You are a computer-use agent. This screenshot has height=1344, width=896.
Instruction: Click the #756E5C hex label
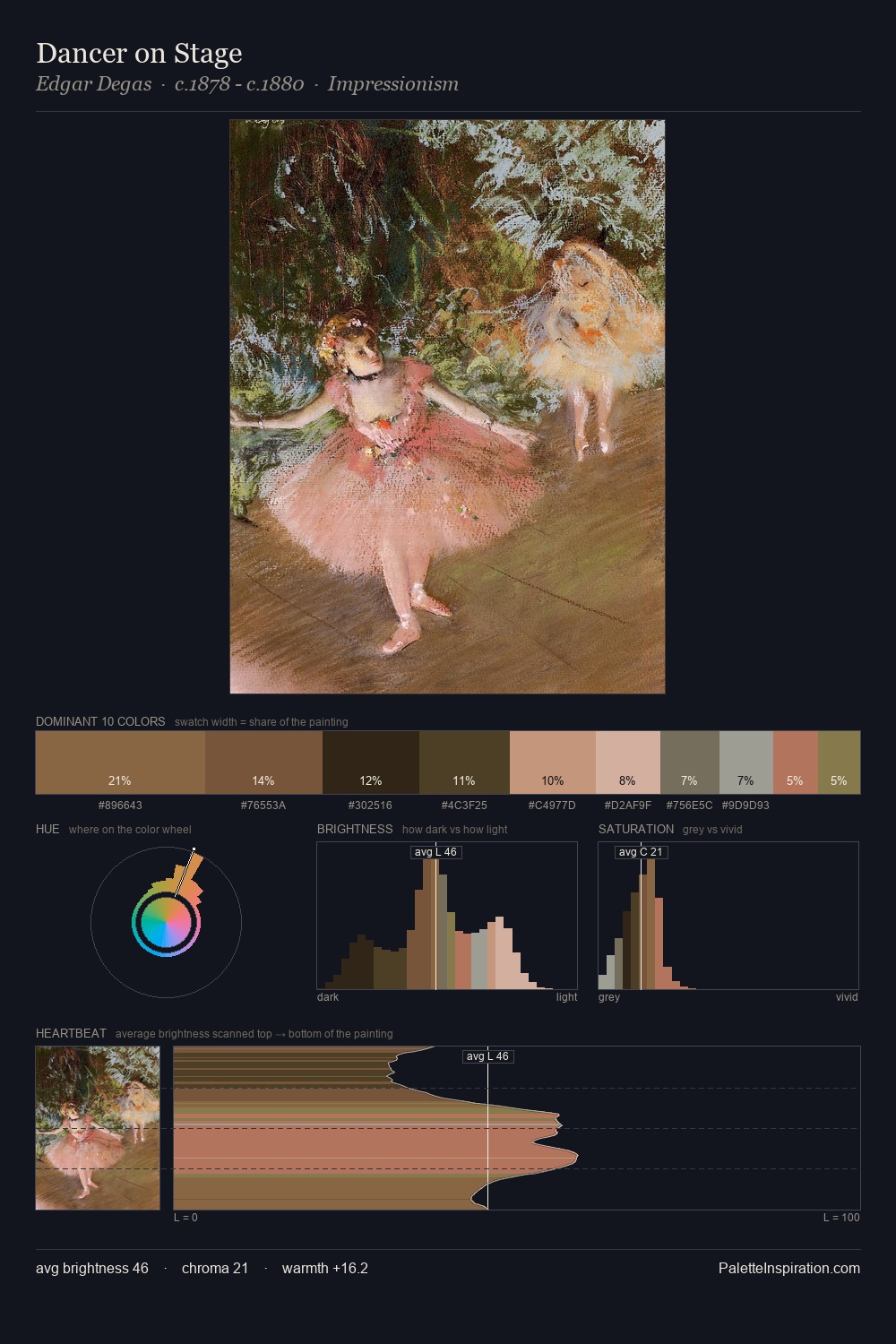coord(690,806)
